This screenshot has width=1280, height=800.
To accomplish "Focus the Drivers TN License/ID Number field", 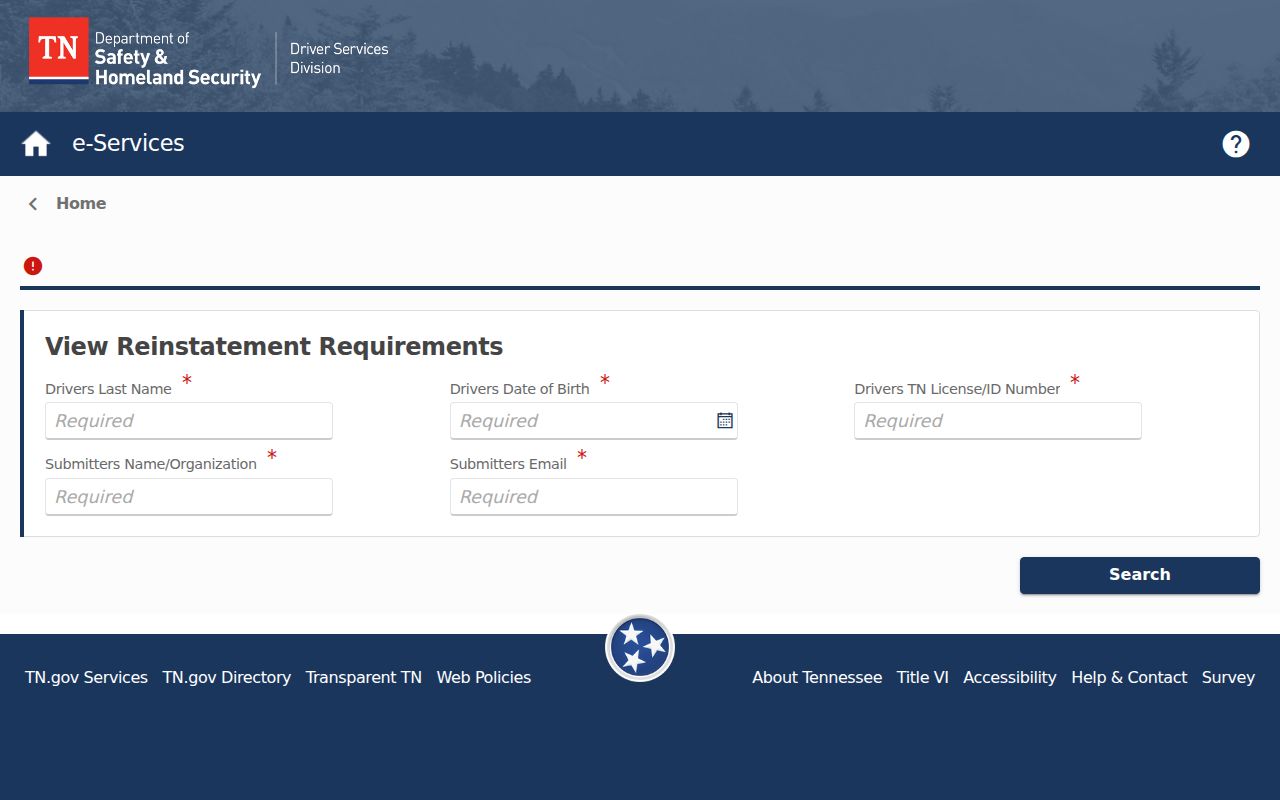I will 998,421.
